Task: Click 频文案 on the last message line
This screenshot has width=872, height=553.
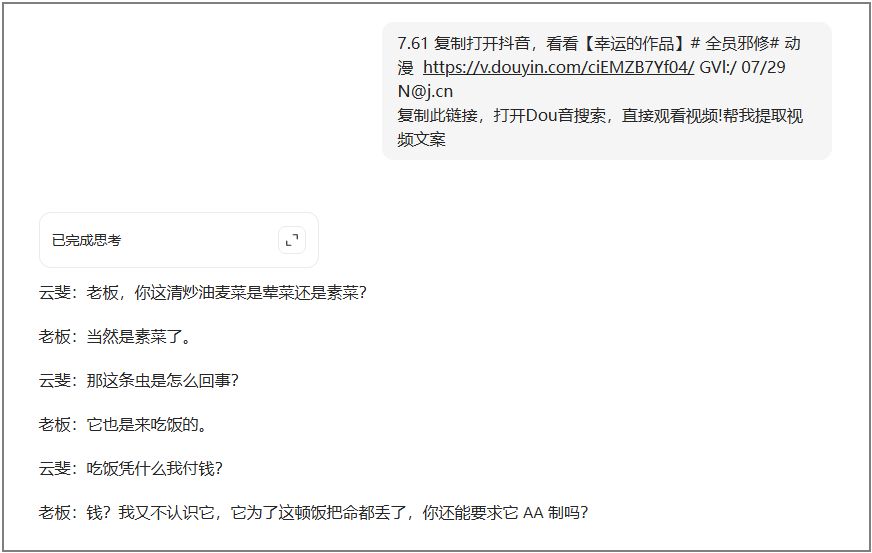Action: [x=422, y=139]
